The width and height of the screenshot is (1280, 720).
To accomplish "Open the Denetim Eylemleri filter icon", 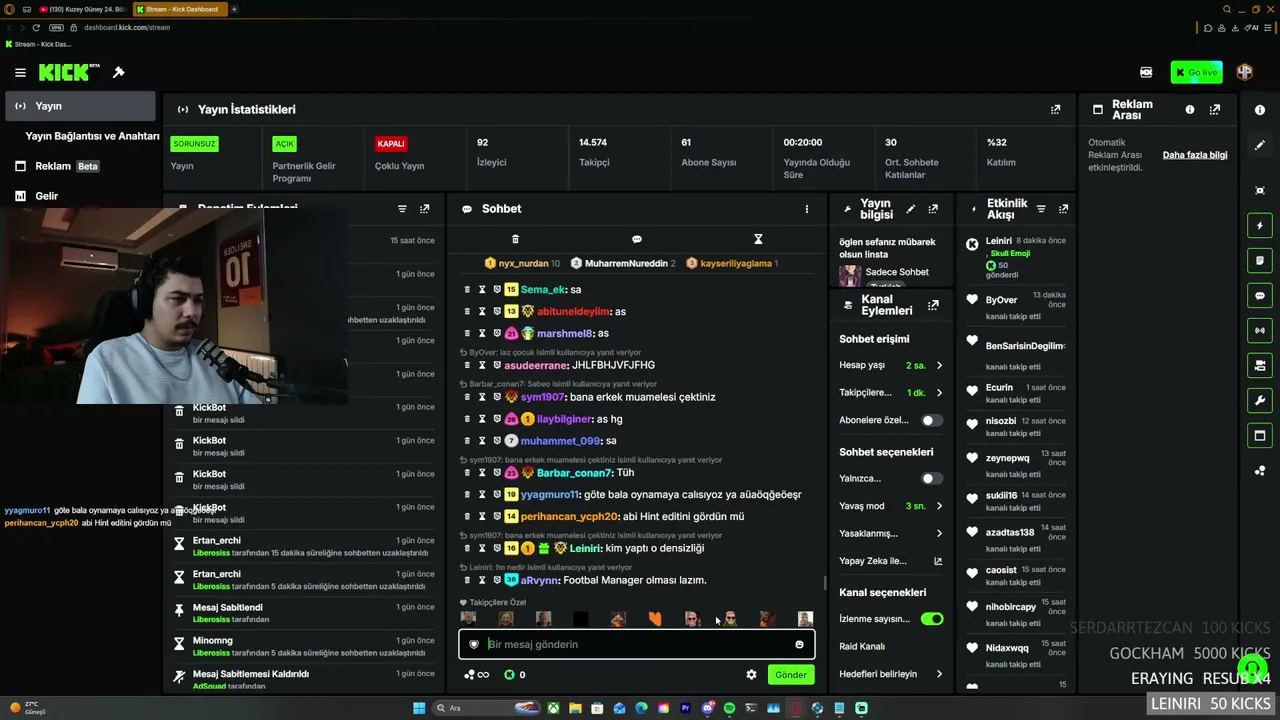I will tap(402, 209).
